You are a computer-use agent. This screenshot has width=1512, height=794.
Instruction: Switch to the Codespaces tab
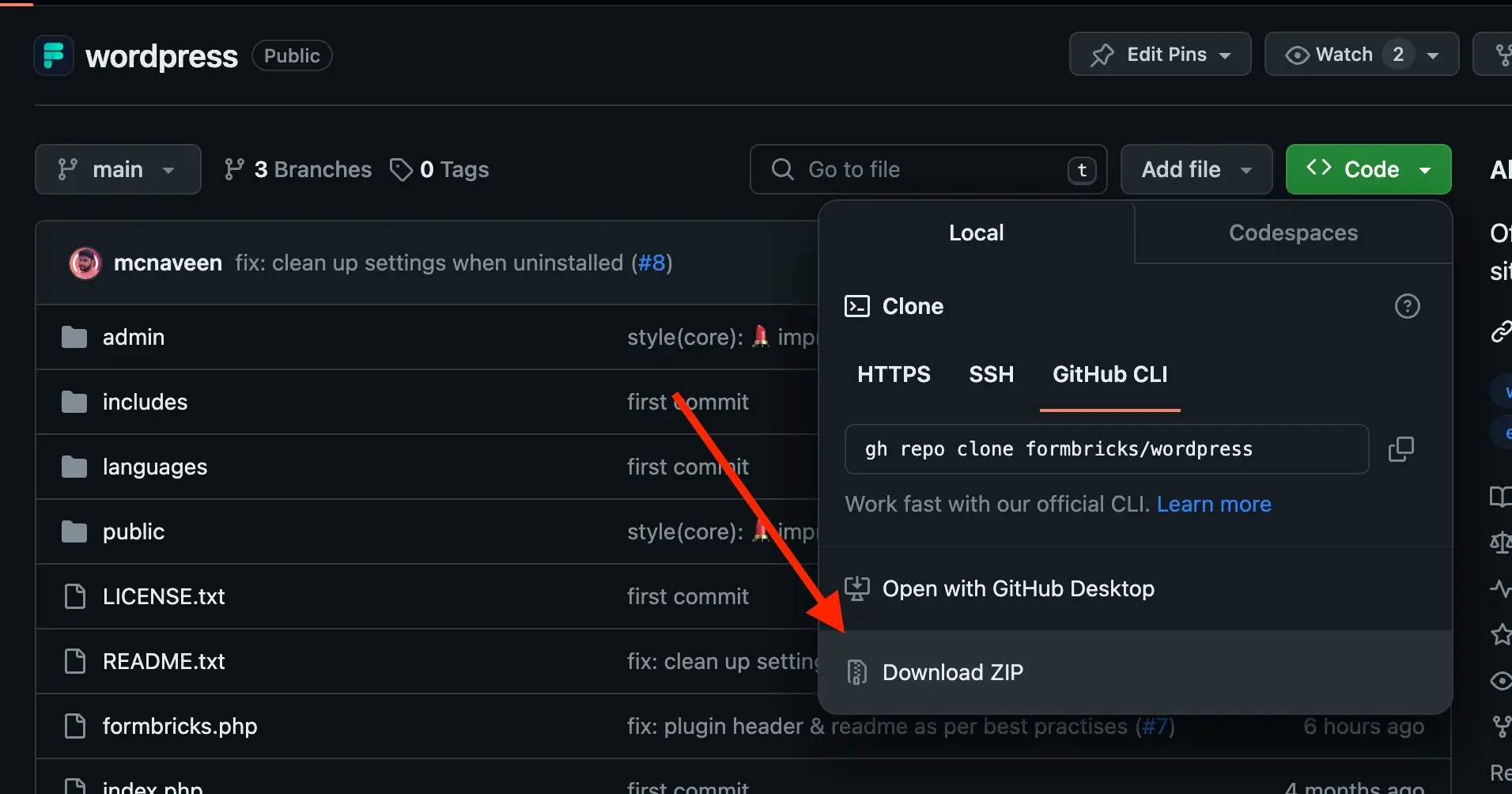click(x=1293, y=233)
